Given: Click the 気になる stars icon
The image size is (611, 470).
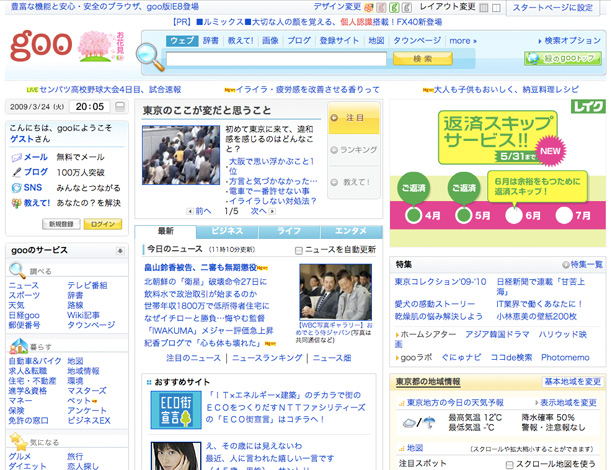Looking at the screenshot, I should (18, 441).
